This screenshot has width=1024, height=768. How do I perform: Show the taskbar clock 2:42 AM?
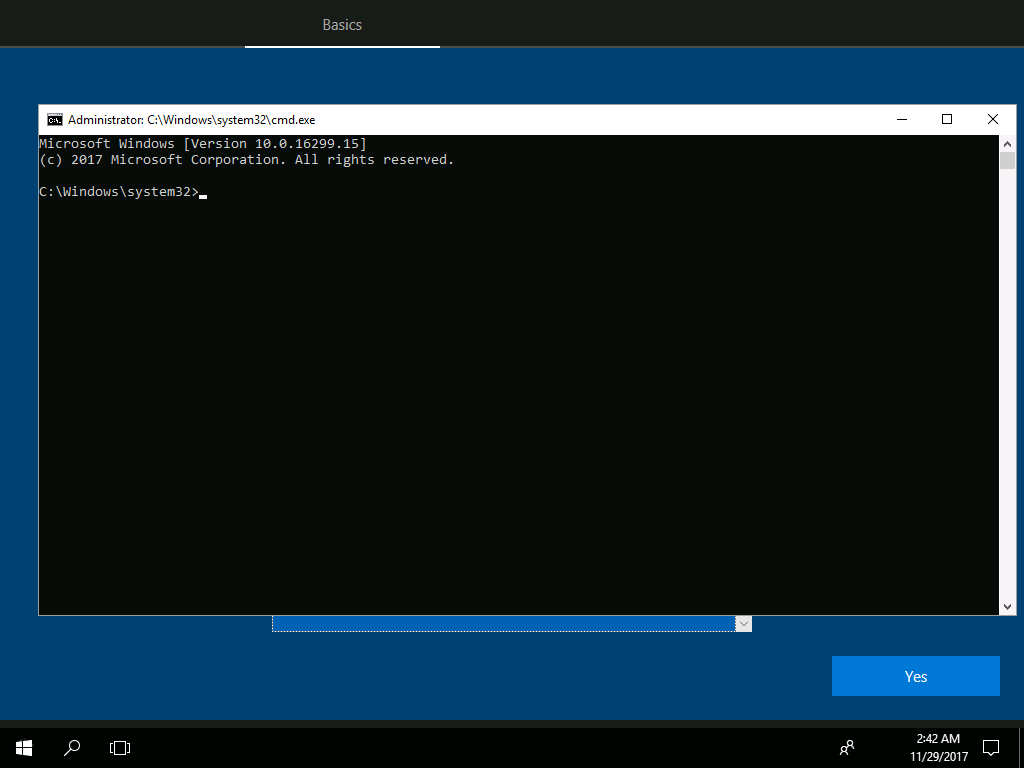pos(938,739)
